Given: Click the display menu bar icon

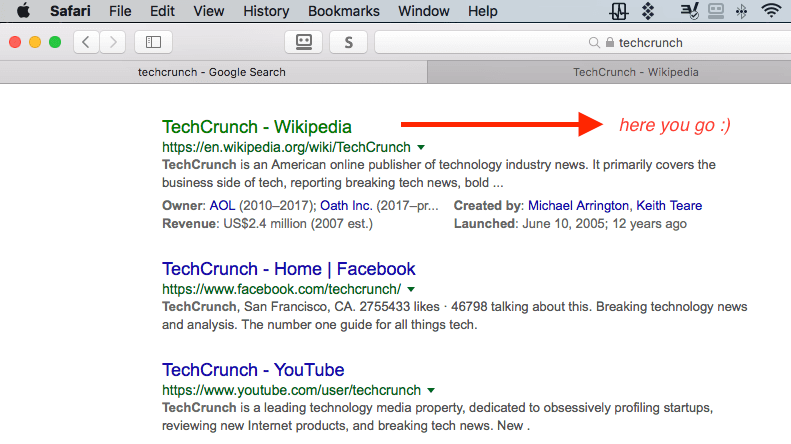Looking at the screenshot, I should [716, 11].
